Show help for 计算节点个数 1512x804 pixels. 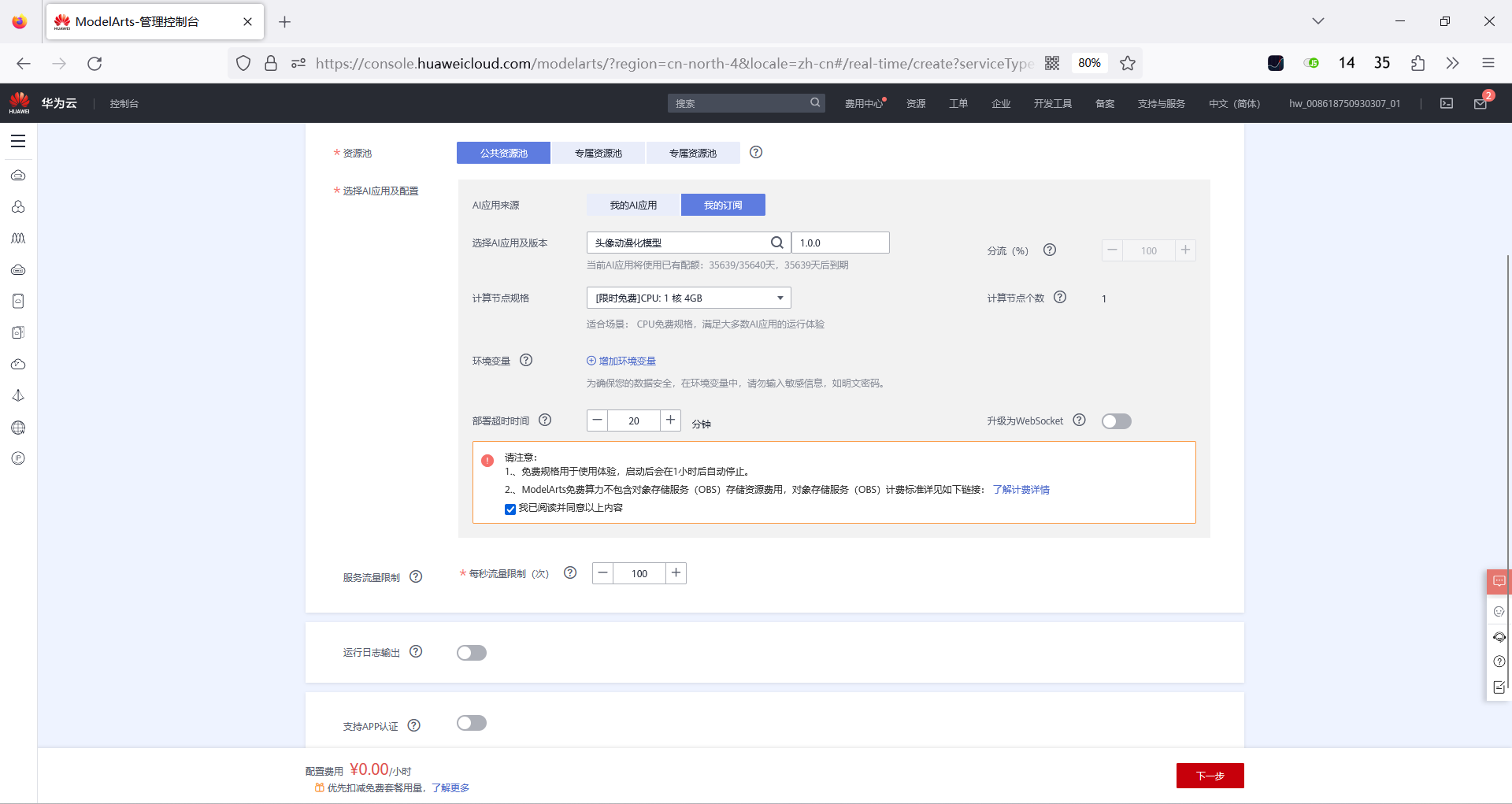[x=1060, y=297]
